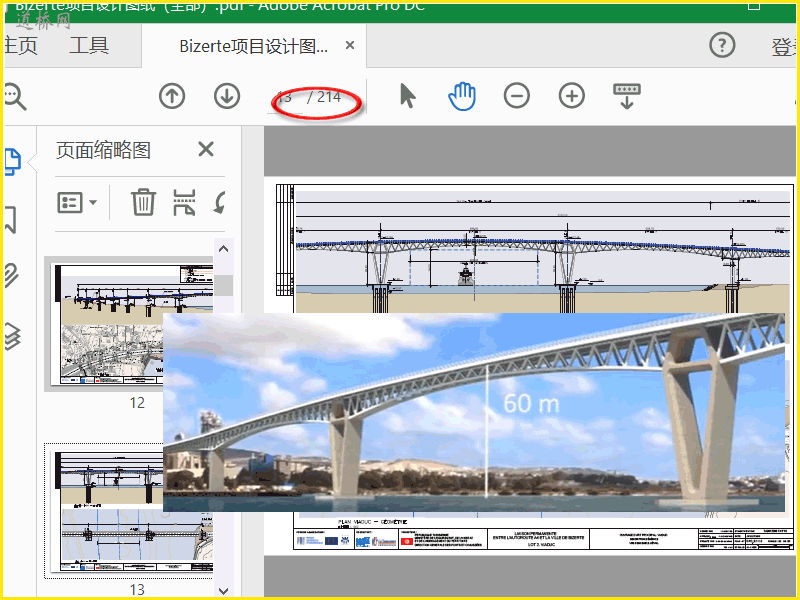This screenshot has width=800, height=600.
Task: Click the page number input field
Action: click(286, 97)
